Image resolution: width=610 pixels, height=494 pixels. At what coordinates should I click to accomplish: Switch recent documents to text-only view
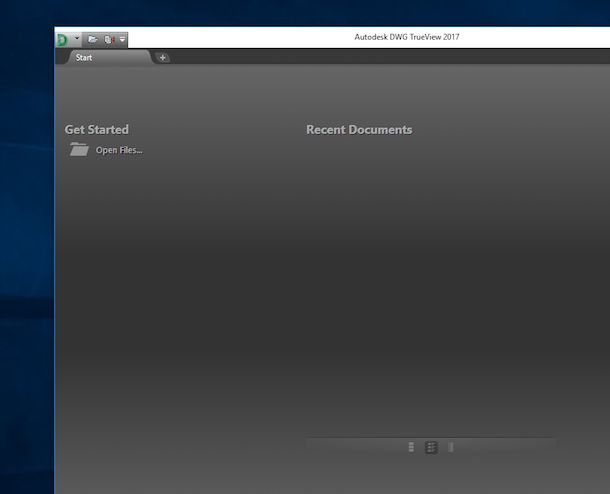point(451,447)
